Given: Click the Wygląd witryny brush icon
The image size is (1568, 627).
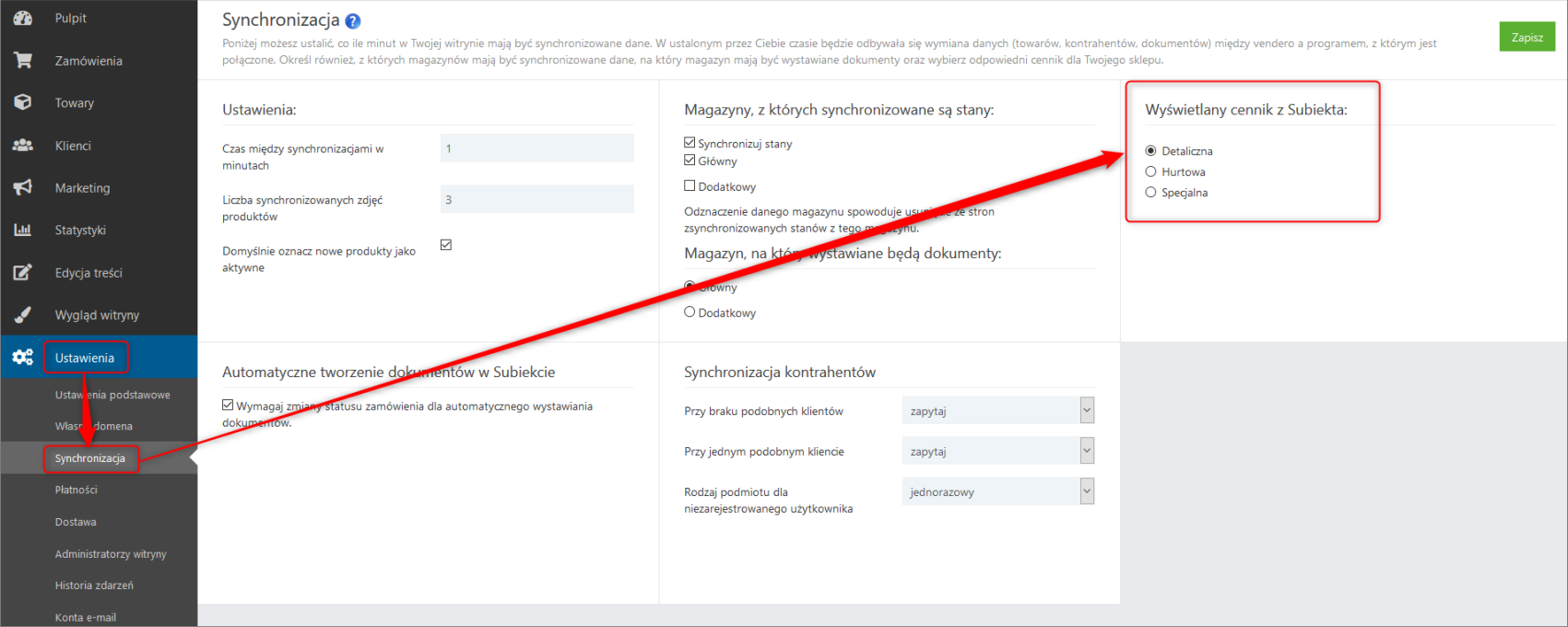Looking at the screenshot, I should [23, 314].
